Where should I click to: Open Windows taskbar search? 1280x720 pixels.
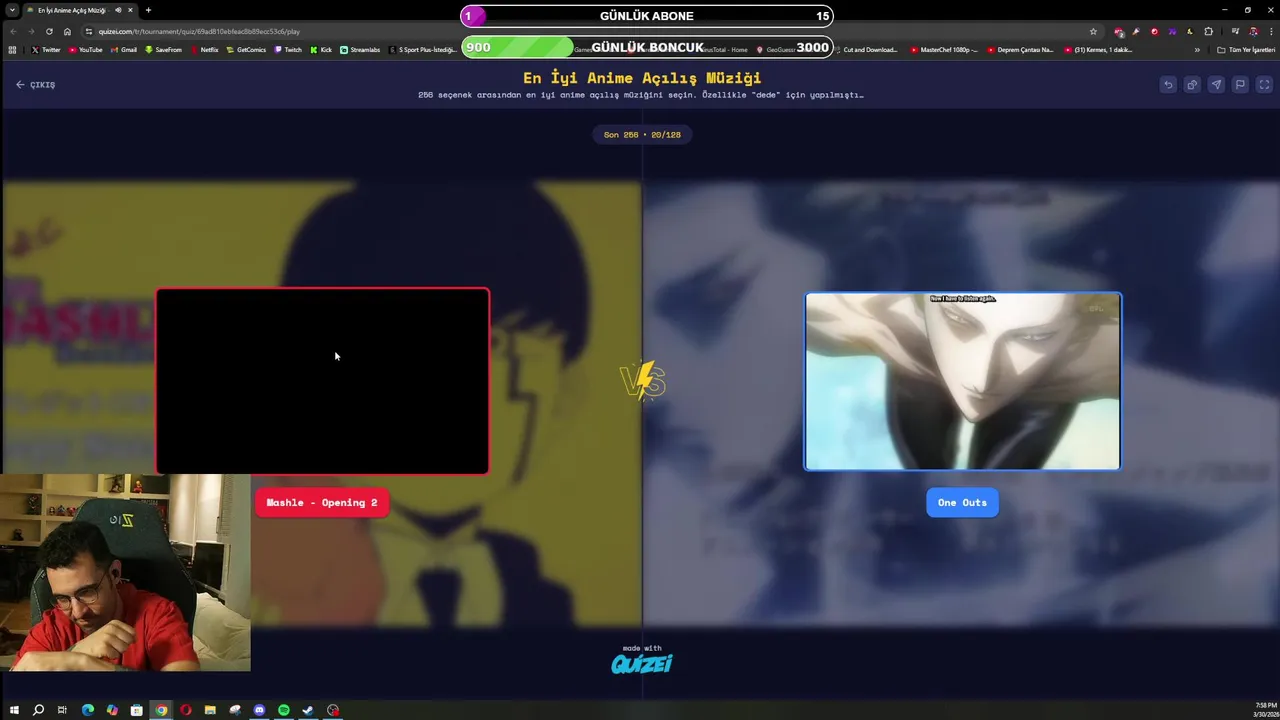tap(38, 710)
